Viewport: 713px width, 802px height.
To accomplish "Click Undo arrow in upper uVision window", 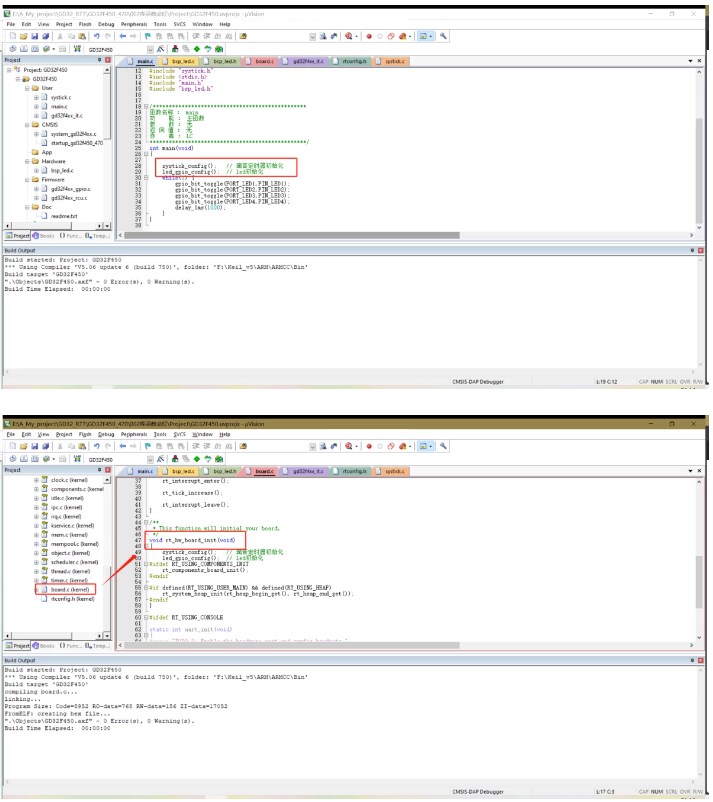I will coord(96,36).
